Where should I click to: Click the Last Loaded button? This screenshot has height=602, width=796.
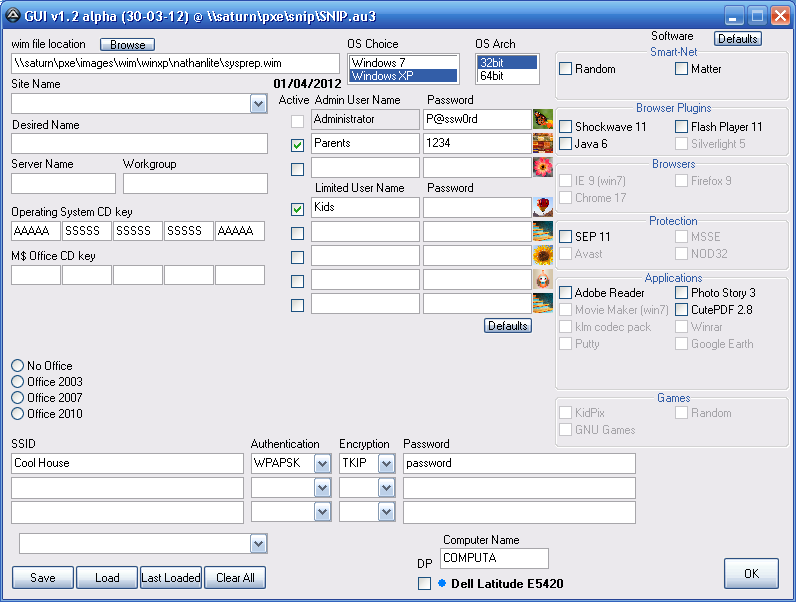click(x=171, y=578)
